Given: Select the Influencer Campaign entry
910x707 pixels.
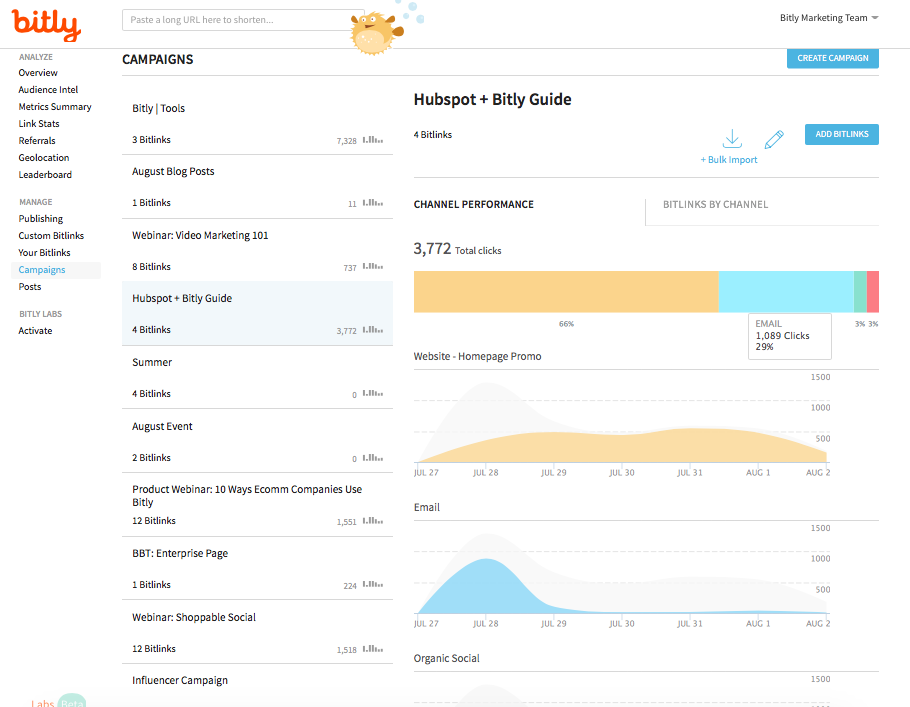Looking at the screenshot, I should coord(257,686).
